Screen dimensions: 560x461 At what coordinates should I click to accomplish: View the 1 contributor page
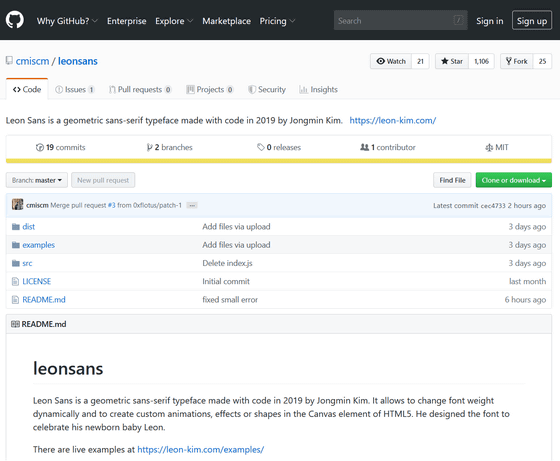pyautogui.click(x=388, y=147)
